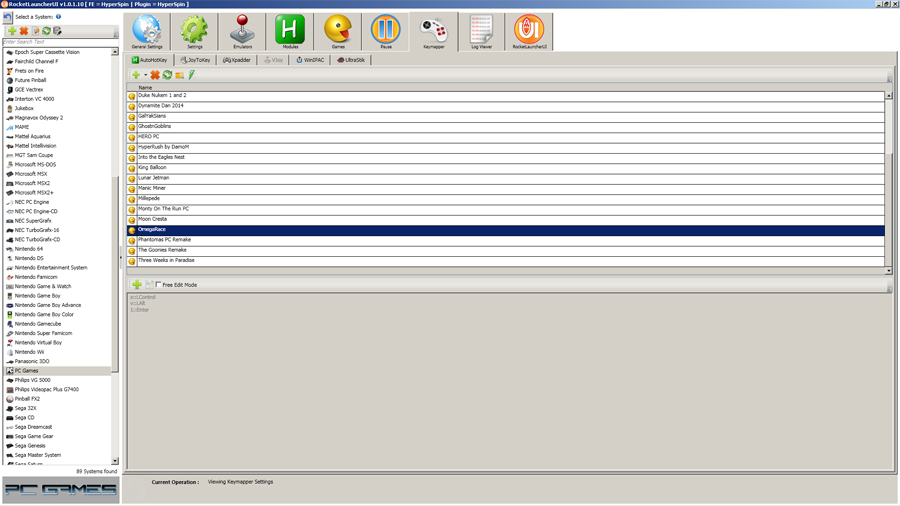Add a key mapping with lower green plus
Image resolution: width=900 pixels, height=506 pixels.
[137, 284]
